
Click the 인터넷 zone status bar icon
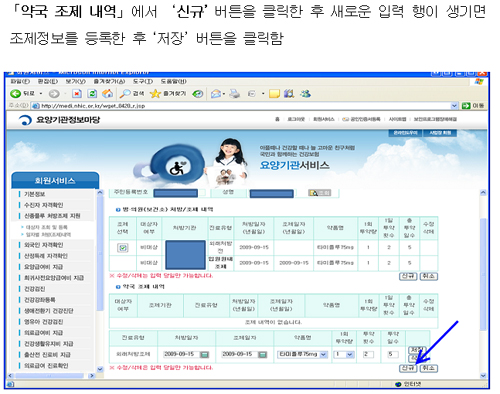[x=398, y=384]
